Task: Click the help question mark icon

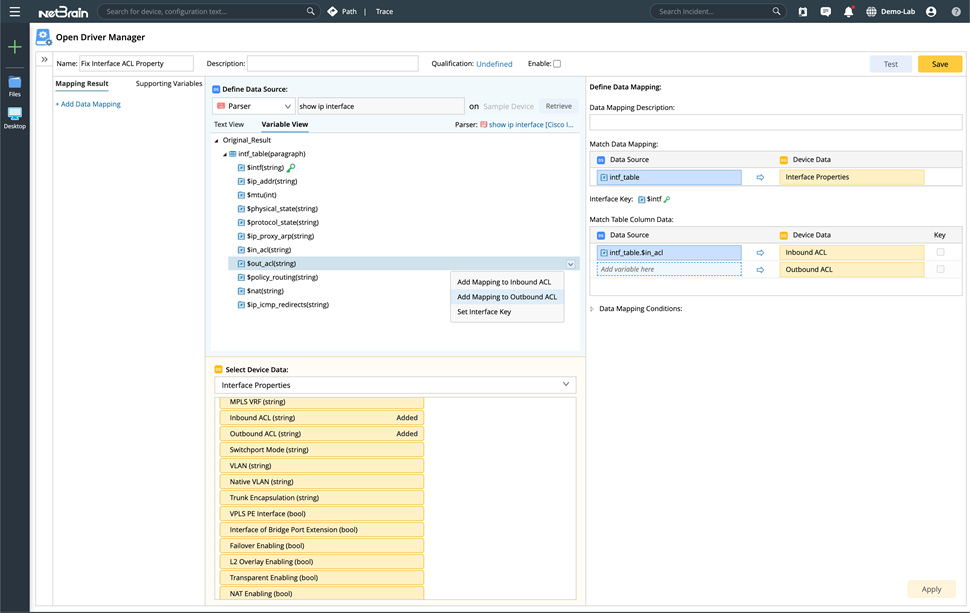Action: pyautogui.click(x=956, y=12)
